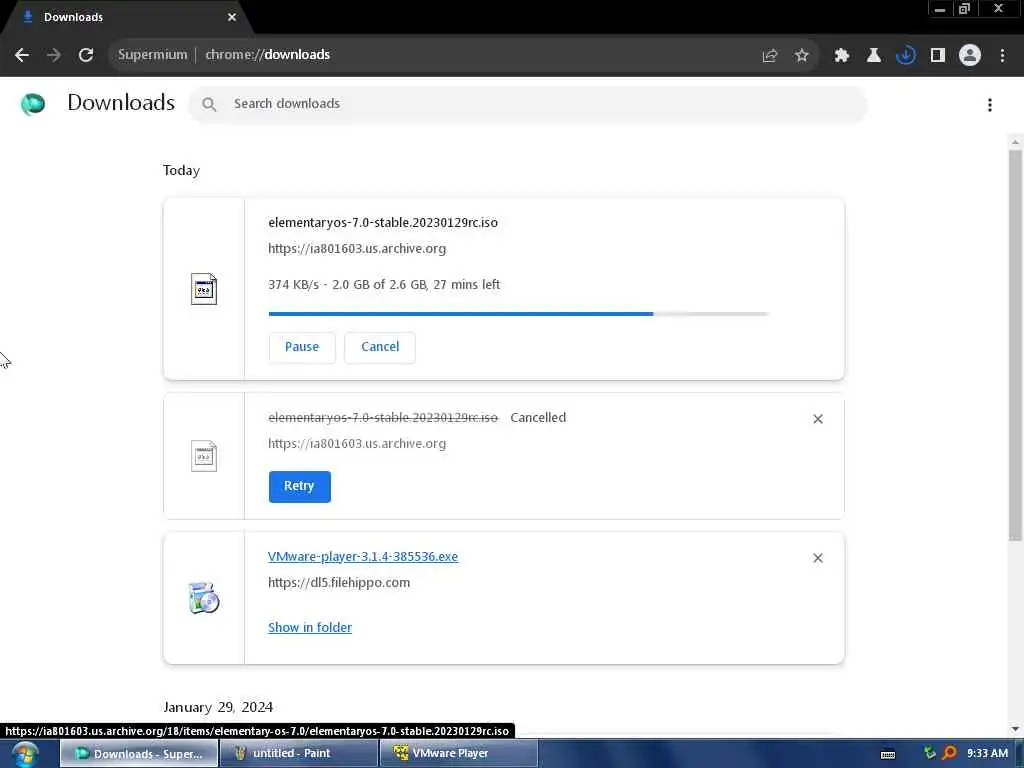Reload the downloads page
The image size is (1024, 768).
click(86, 55)
